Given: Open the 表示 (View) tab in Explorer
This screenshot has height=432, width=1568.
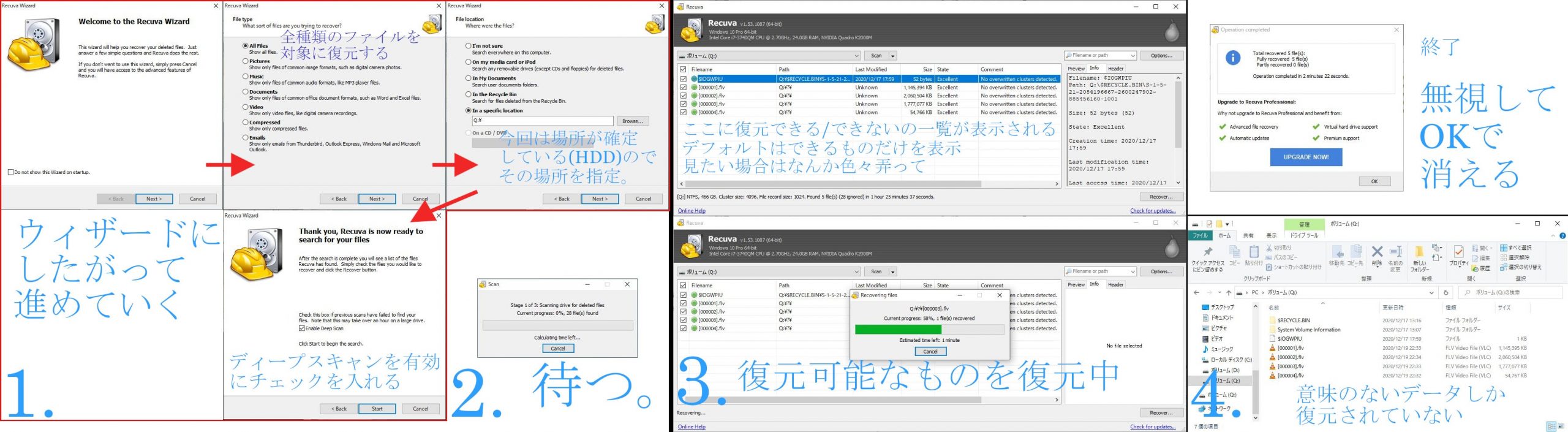Looking at the screenshot, I should pyautogui.click(x=1272, y=235).
